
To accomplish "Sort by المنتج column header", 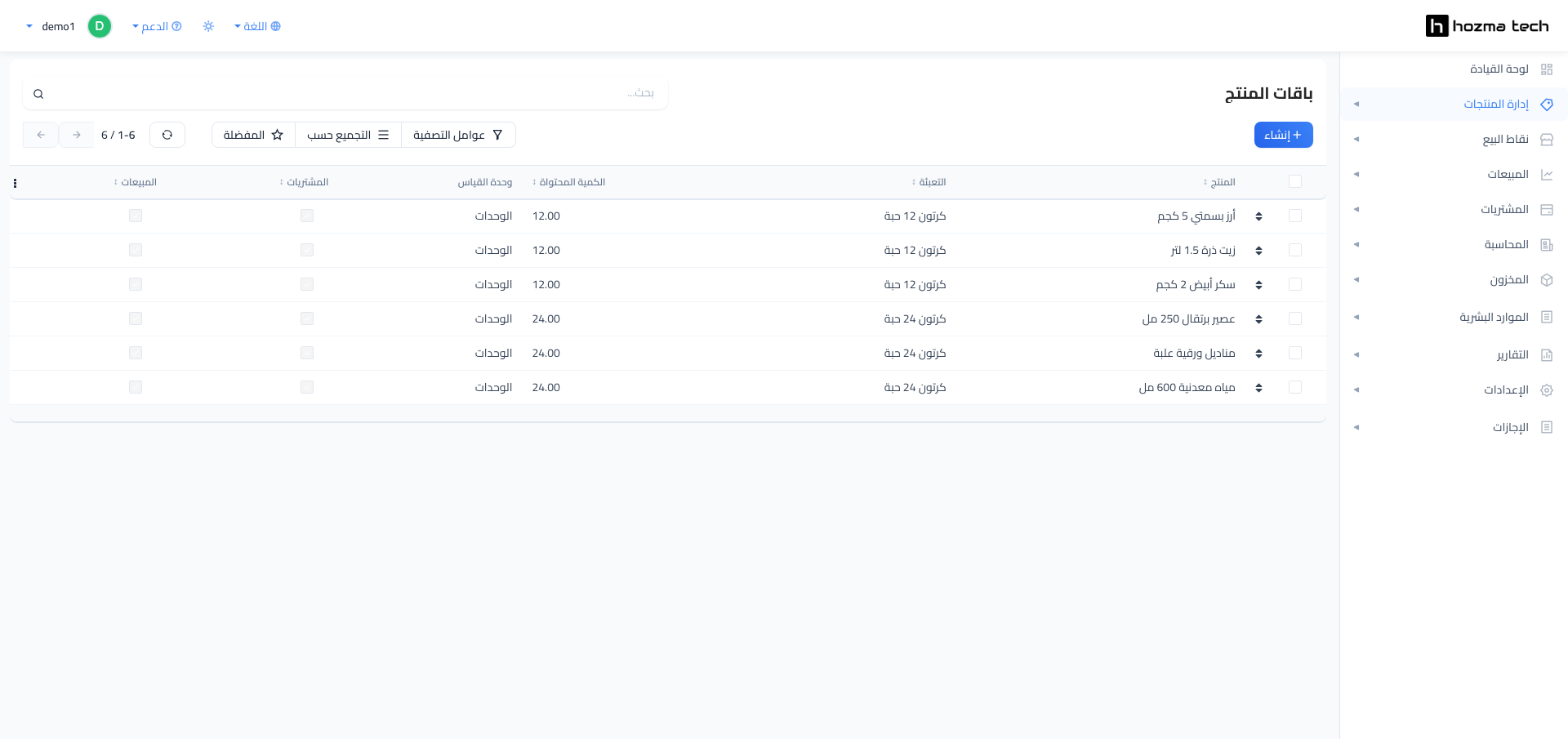I will click(x=1219, y=182).
